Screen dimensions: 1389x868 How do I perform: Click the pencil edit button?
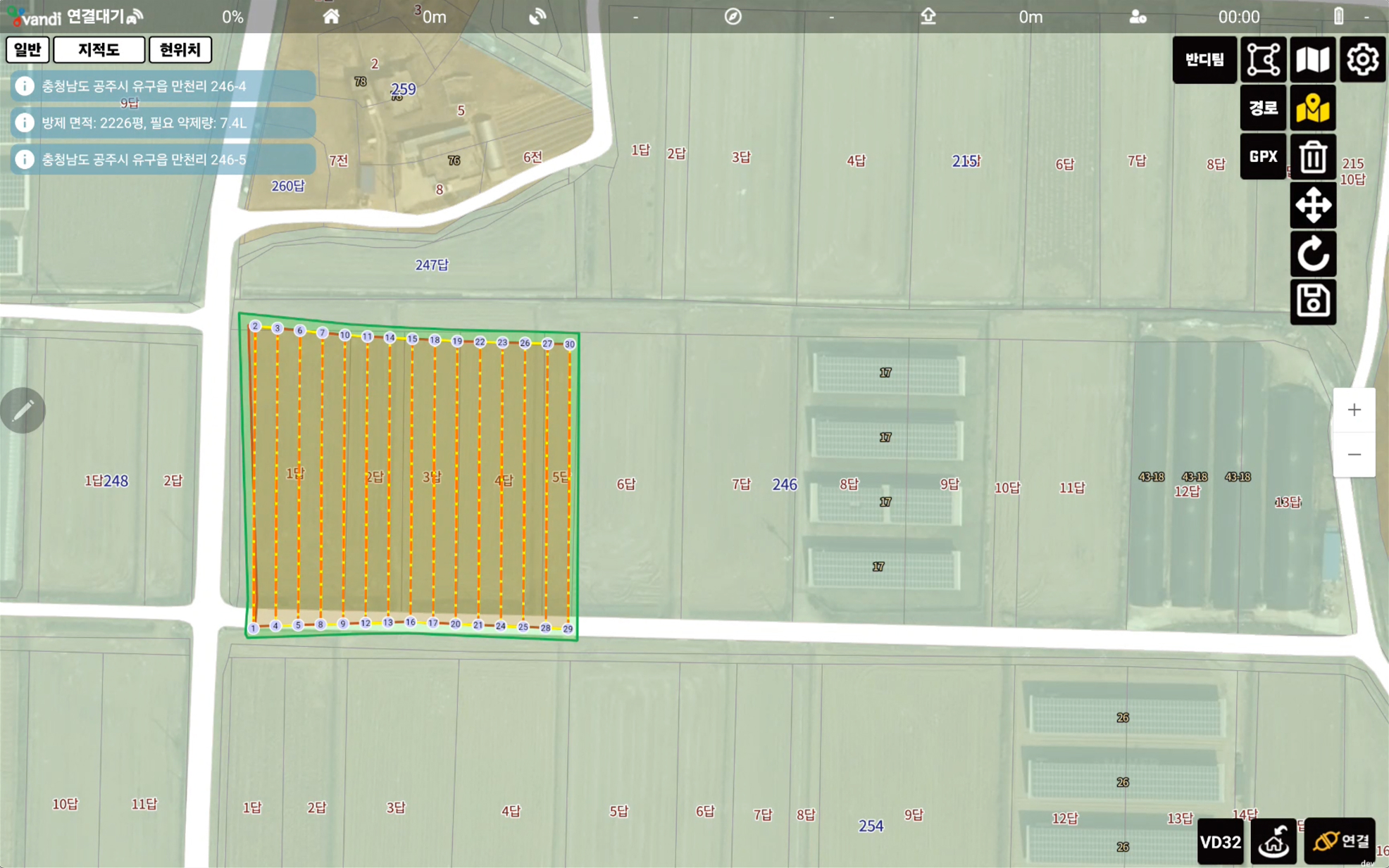(x=23, y=410)
